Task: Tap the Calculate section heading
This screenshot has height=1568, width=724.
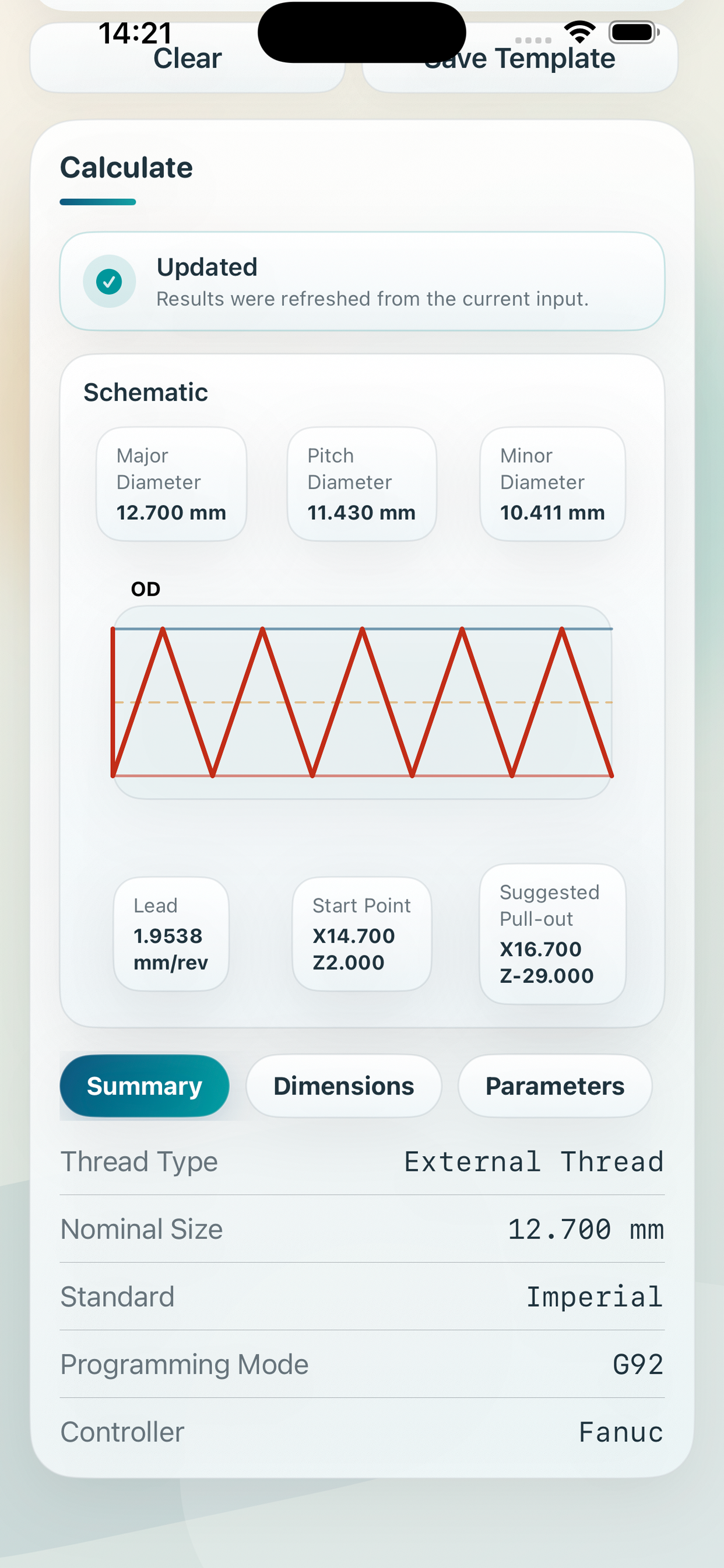Action: pos(126,167)
